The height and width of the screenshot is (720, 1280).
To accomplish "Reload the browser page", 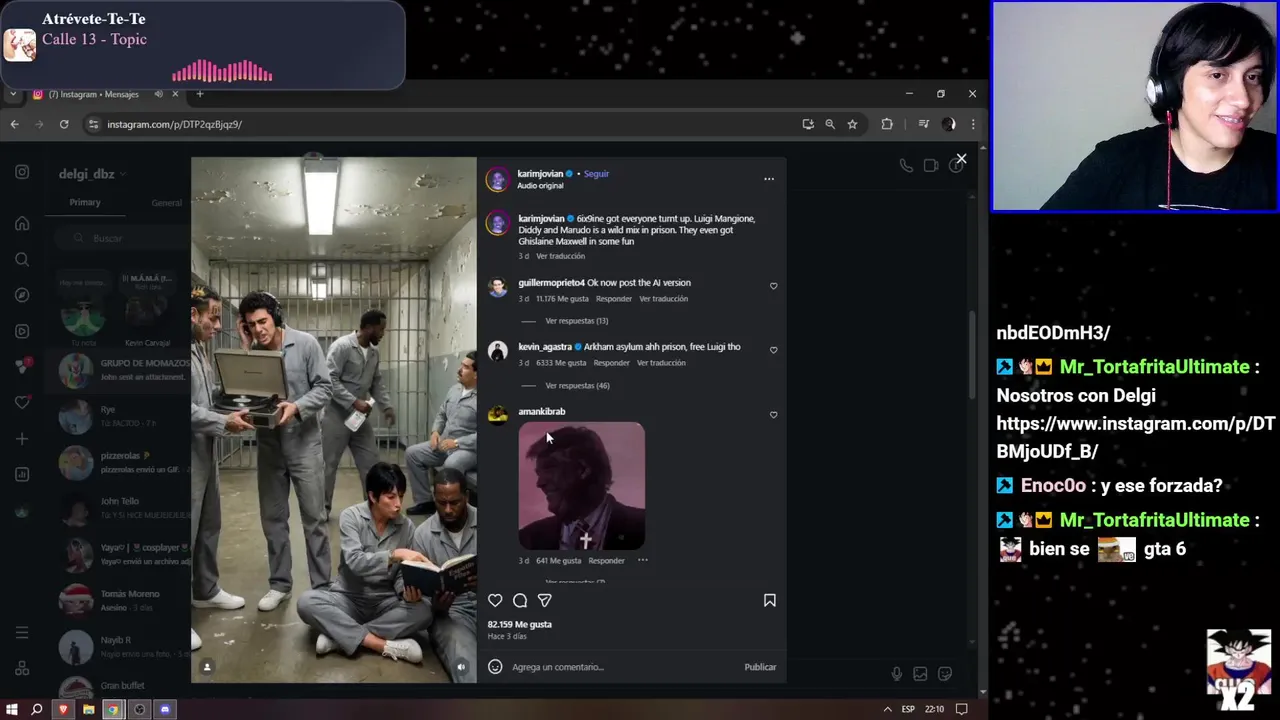I will click(64, 124).
